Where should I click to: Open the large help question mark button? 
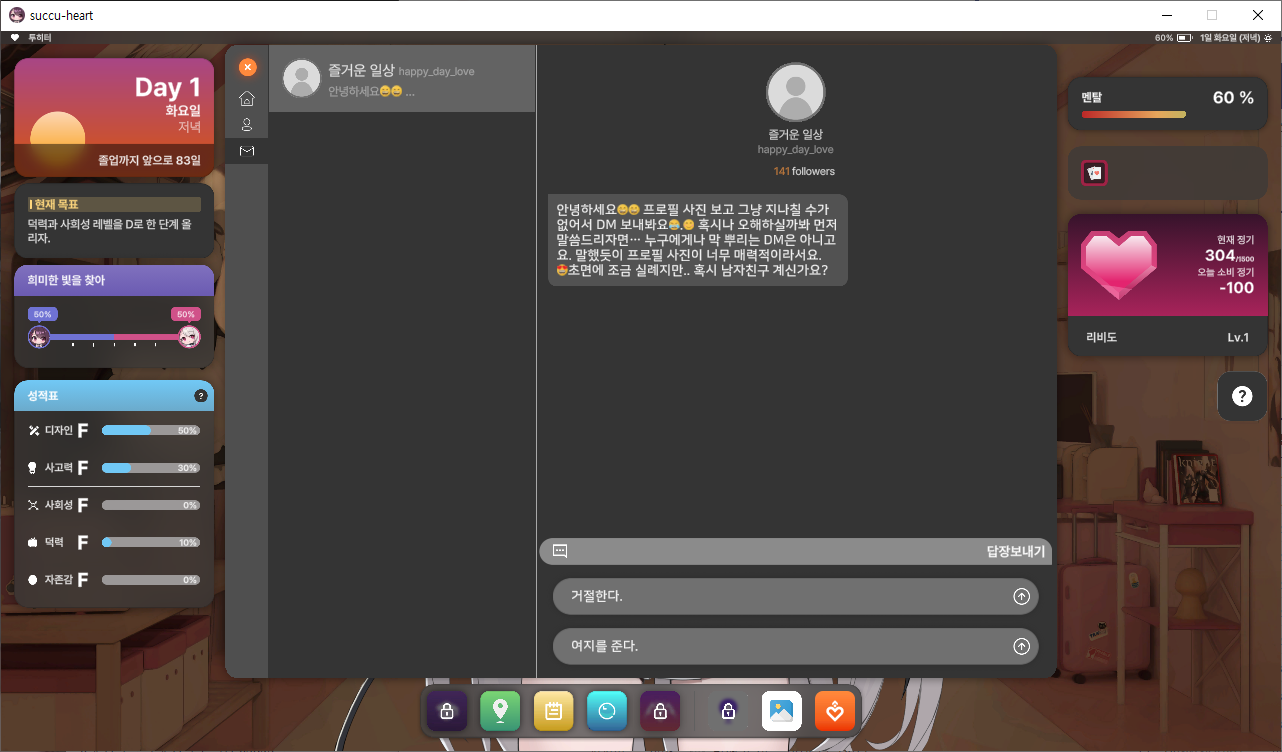point(1242,396)
